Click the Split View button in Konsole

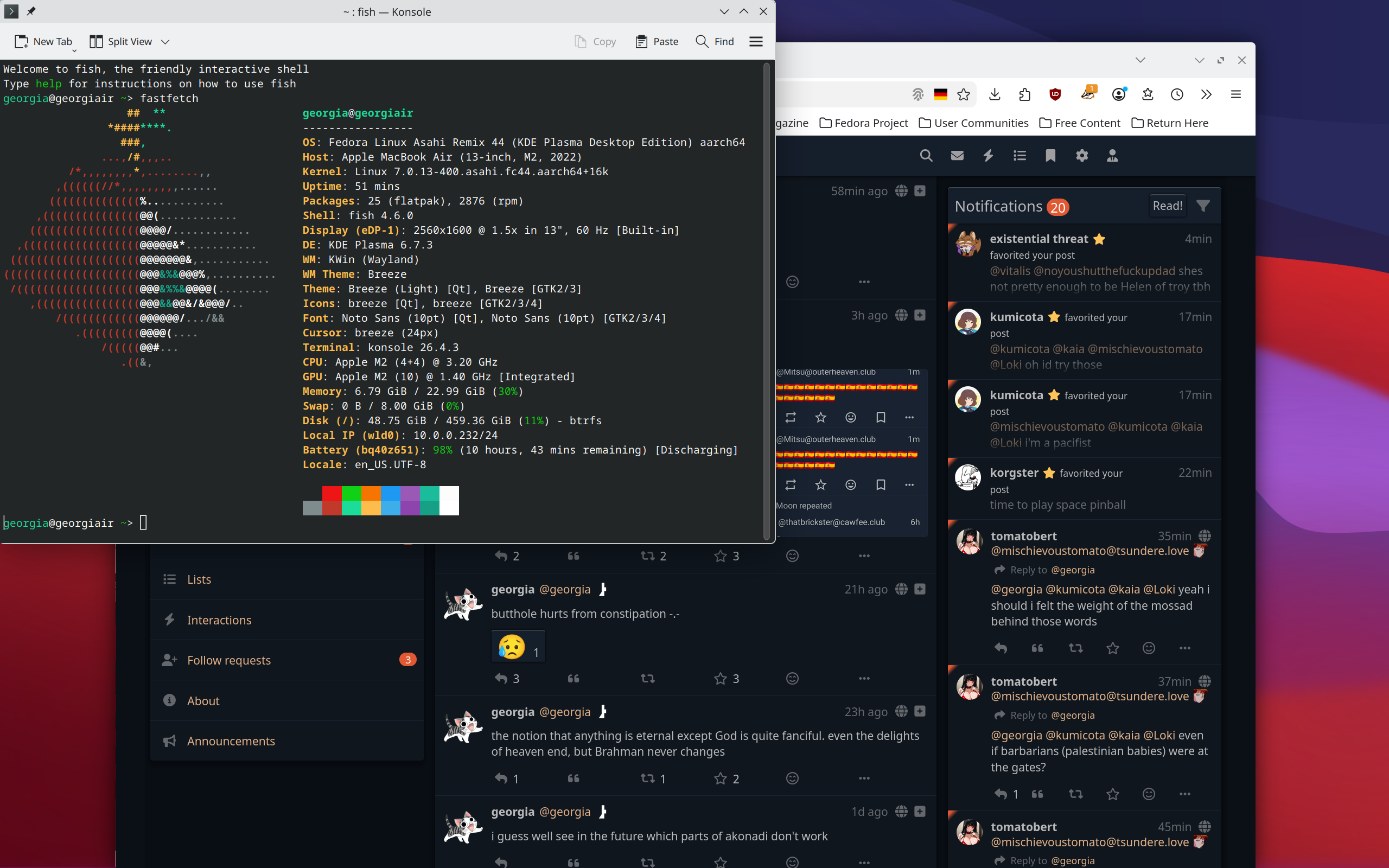(x=121, y=41)
